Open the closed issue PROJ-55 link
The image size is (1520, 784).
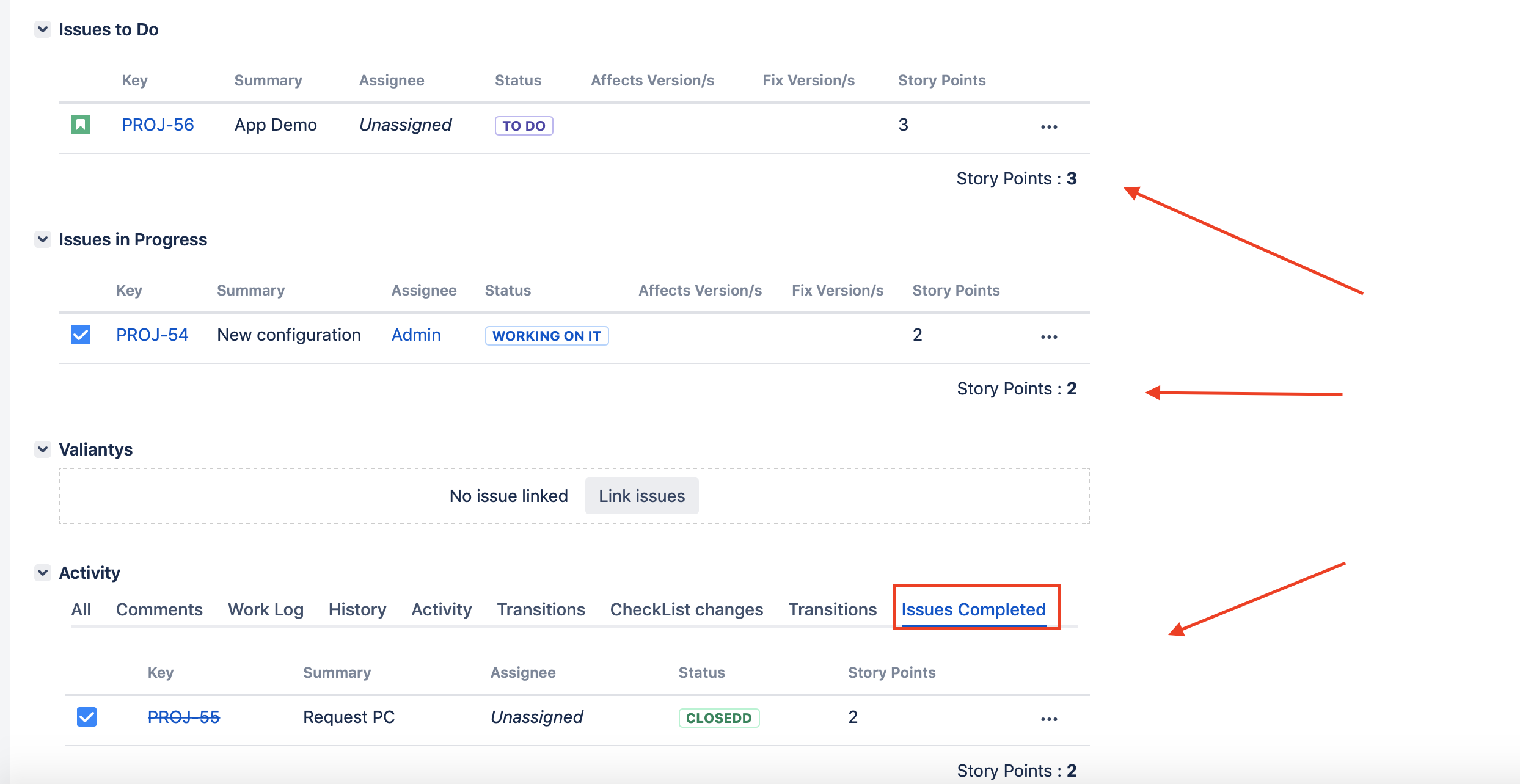(183, 717)
